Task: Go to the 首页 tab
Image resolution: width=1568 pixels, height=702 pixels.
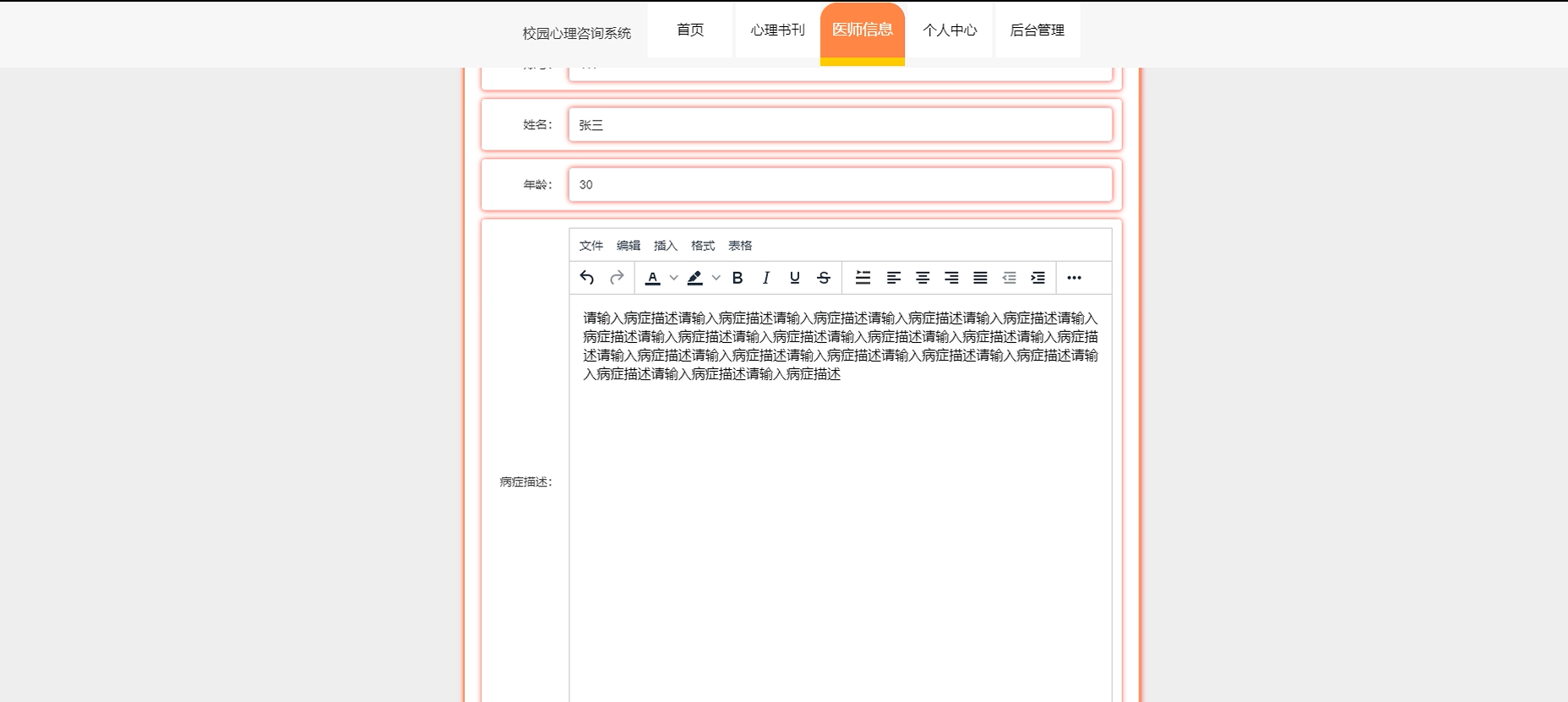Action: [x=690, y=30]
